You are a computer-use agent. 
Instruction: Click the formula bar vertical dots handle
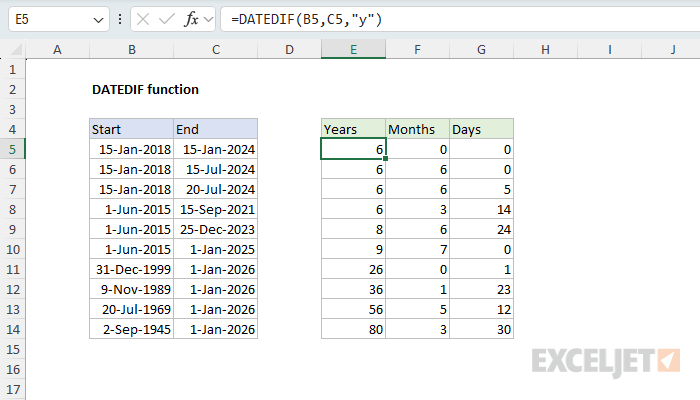tap(120, 20)
